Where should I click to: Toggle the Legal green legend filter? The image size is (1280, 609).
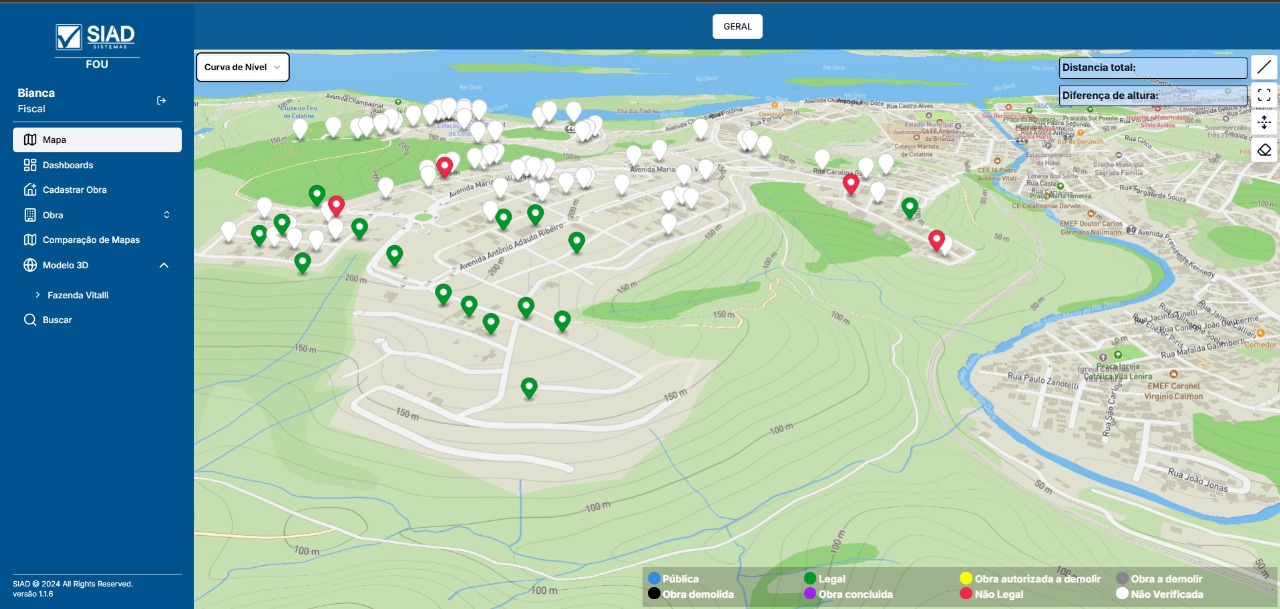point(811,578)
